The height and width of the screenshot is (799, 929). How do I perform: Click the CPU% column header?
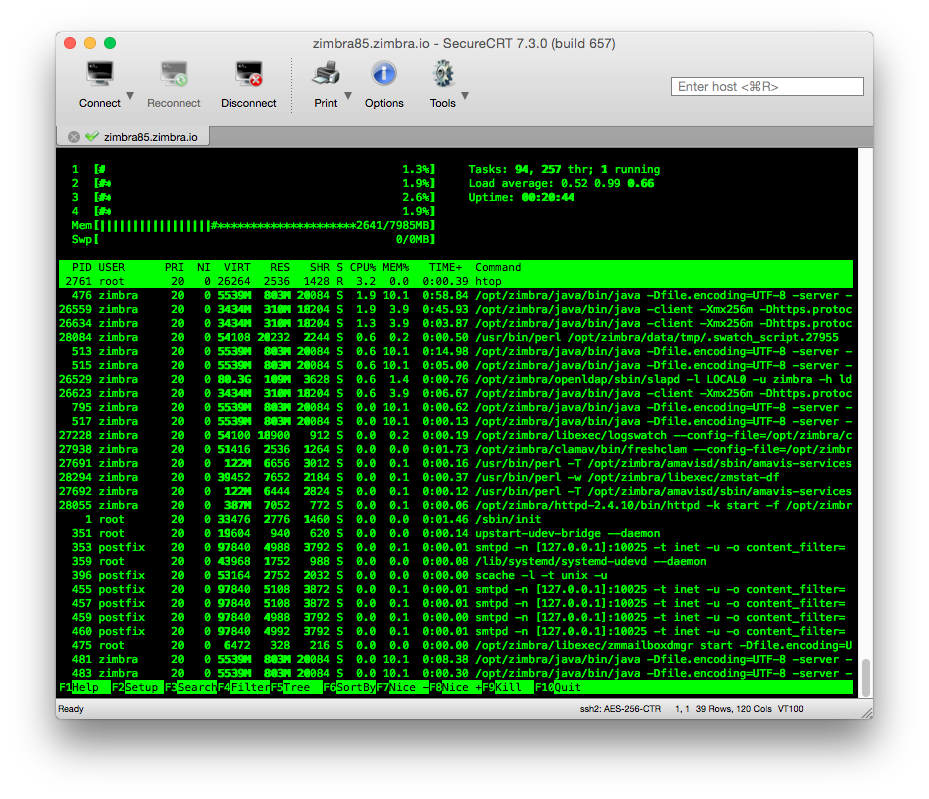click(363, 267)
